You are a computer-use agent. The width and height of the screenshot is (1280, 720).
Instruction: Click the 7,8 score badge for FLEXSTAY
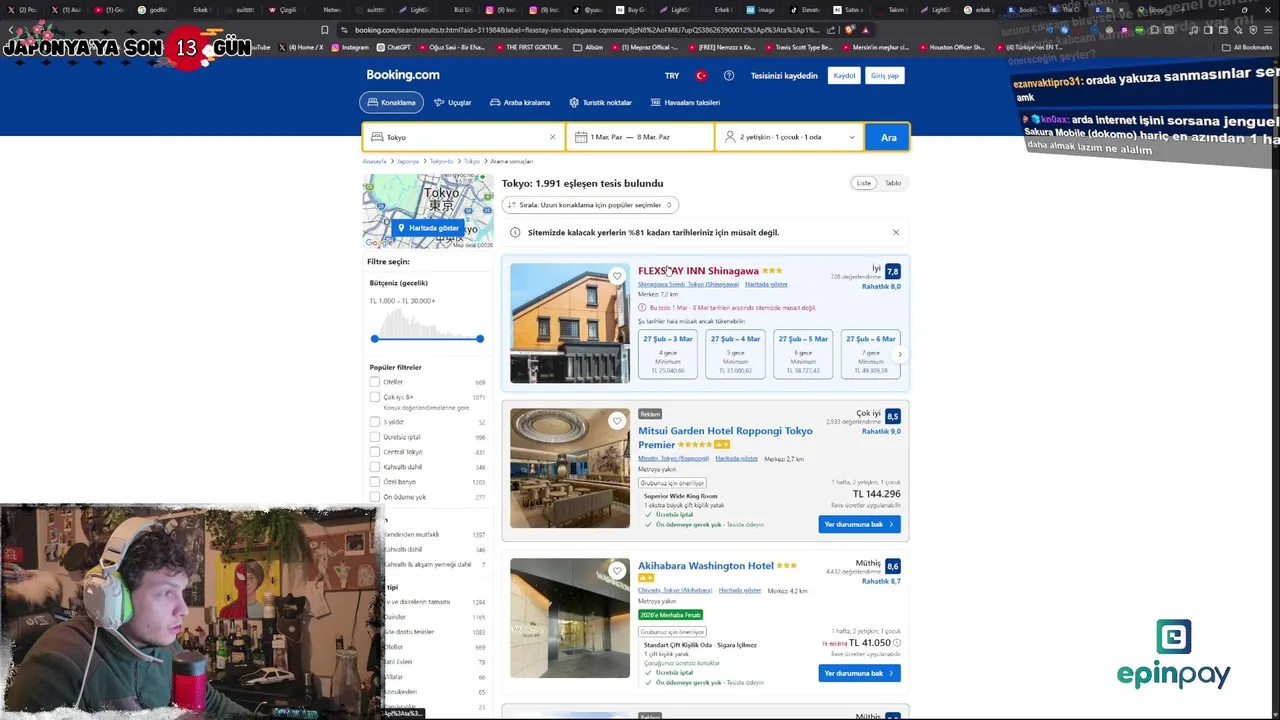click(892, 271)
